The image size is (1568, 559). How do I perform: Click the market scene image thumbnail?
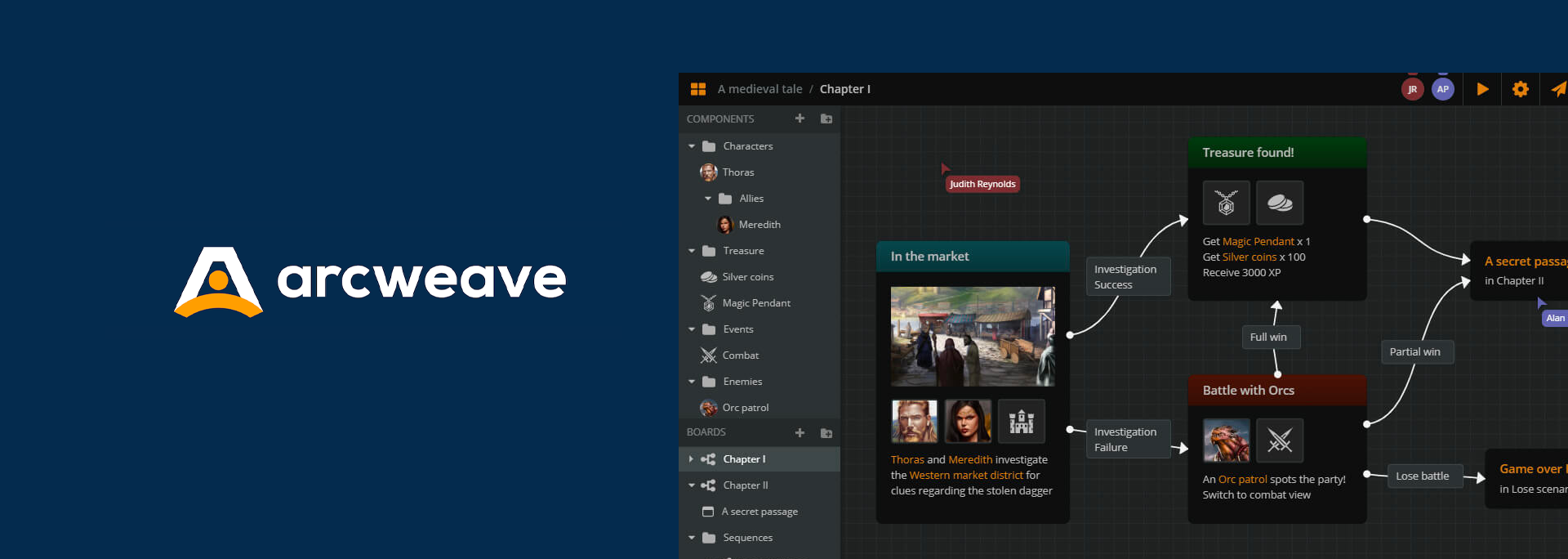click(x=972, y=336)
